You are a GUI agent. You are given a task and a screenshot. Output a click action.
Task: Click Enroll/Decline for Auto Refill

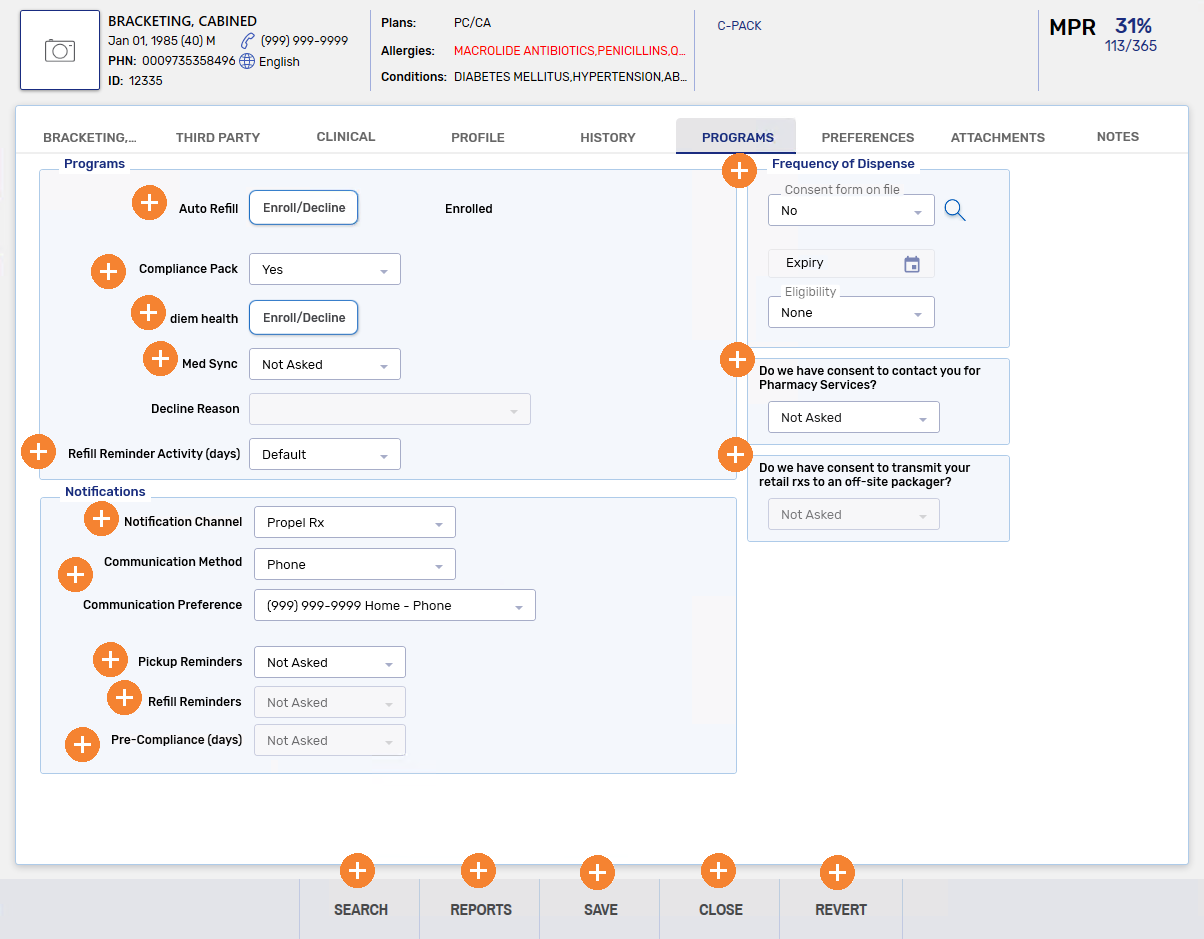[x=303, y=208]
